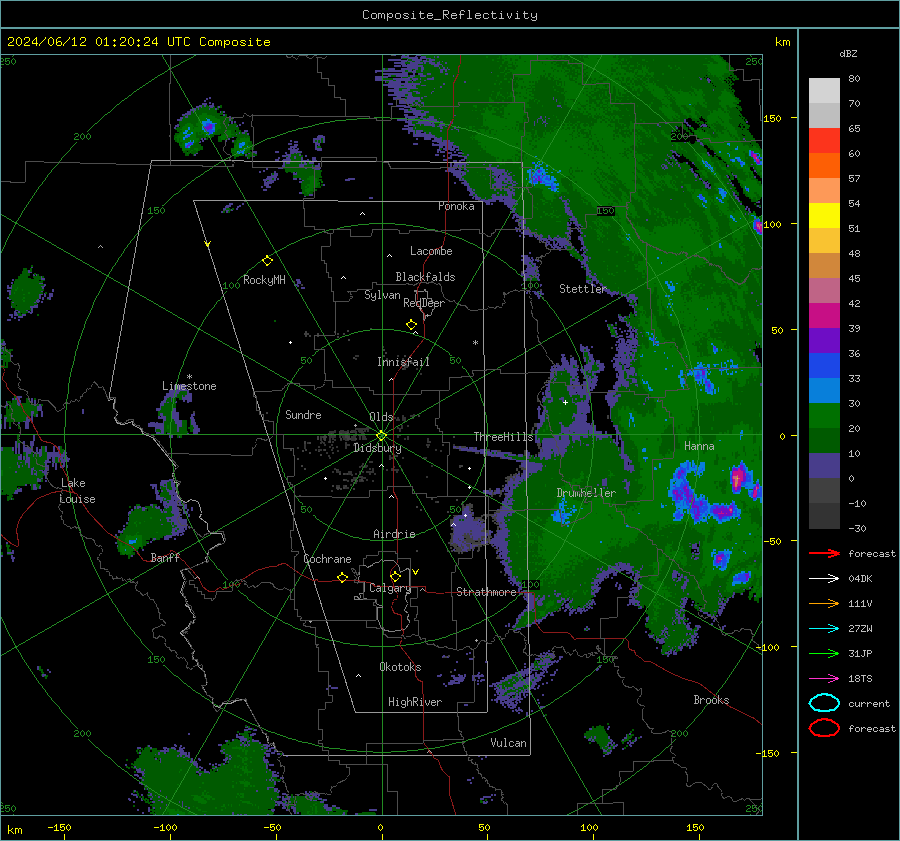This screenshot has width=900, height=841.
Task: Click the -150 tick on bottom axis
Action: pos(59,827)
